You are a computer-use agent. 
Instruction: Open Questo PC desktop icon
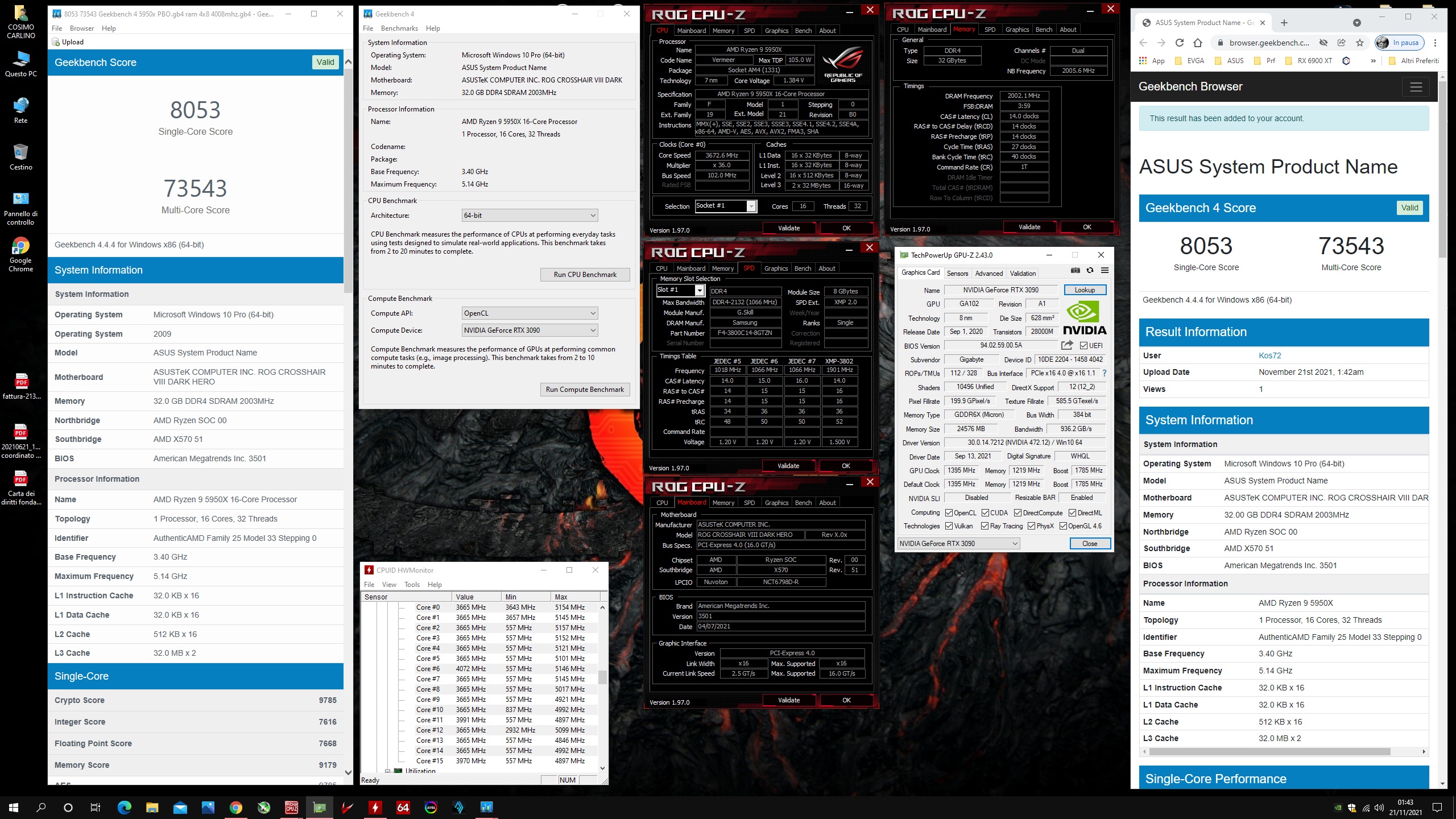pyautogui.click(x=21, y=63)
